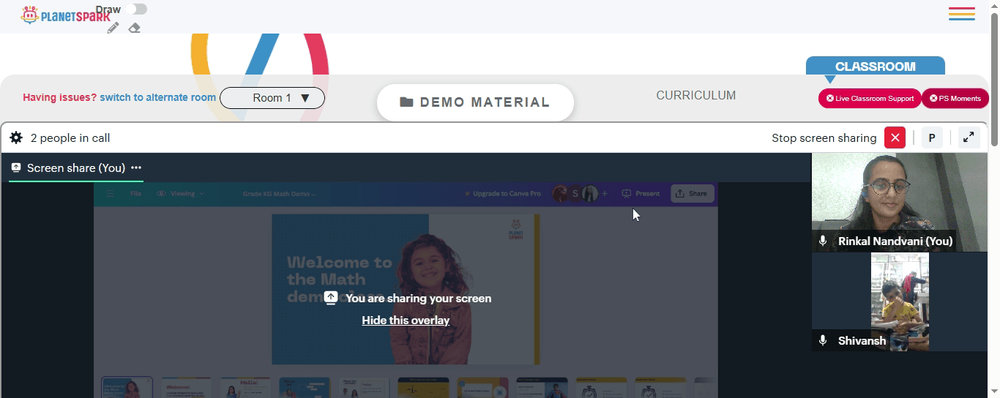Select the third Hello slide thumbnail
1000x398 pixels.
(x=246, y=387)
